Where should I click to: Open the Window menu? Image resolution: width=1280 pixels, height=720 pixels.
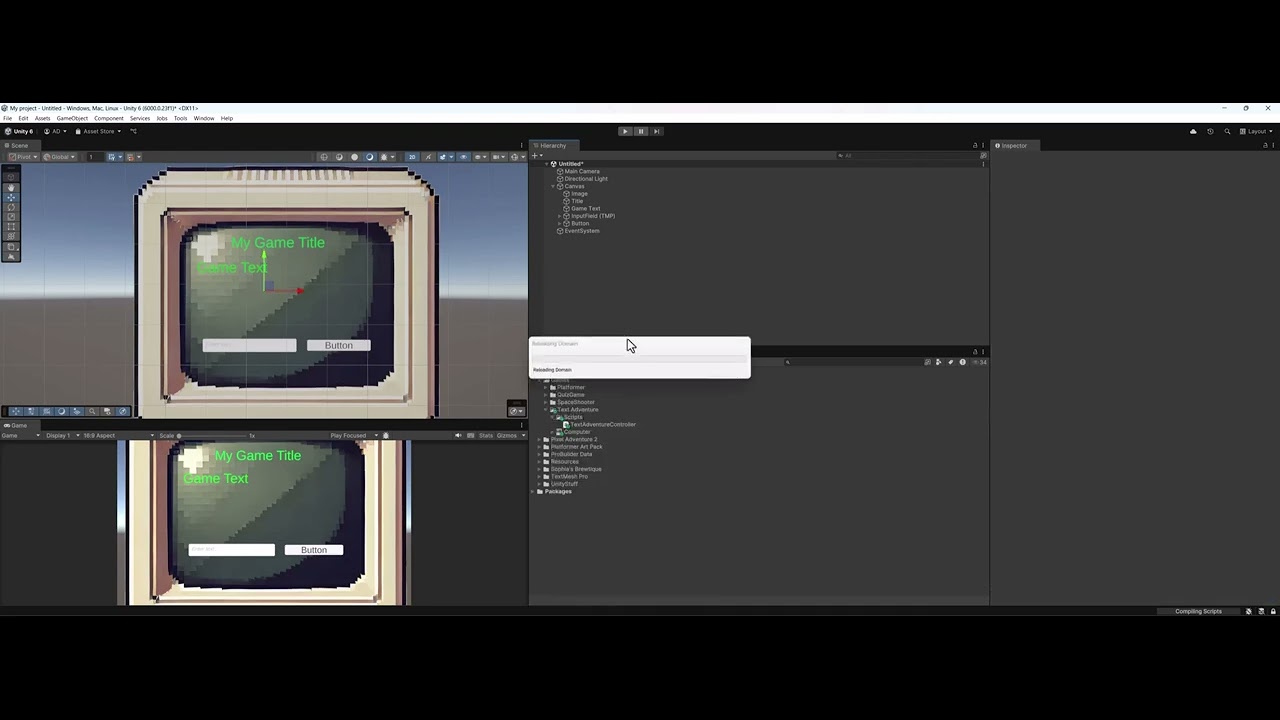[204, 118]
